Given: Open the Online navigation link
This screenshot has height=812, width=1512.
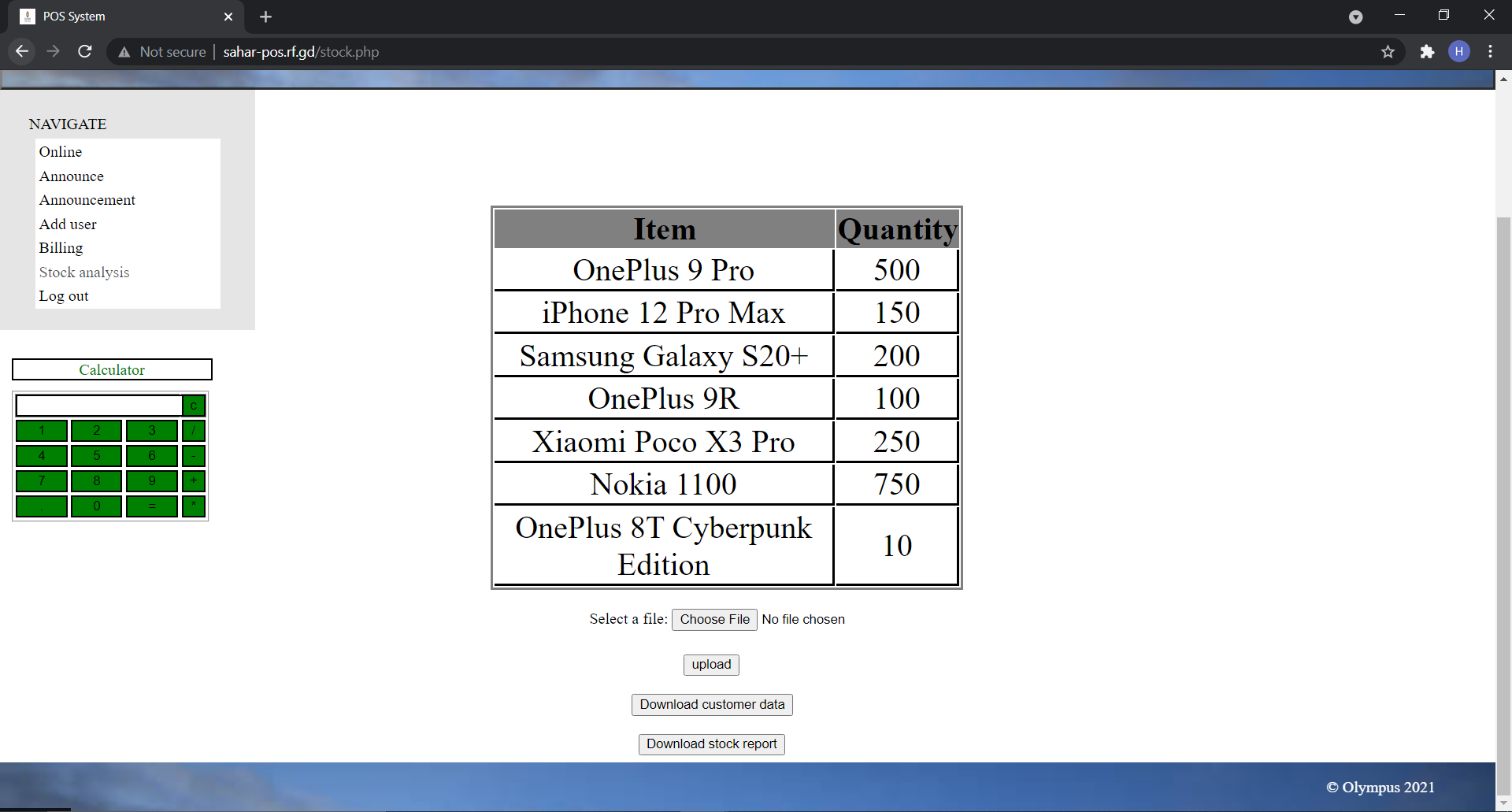Looking at the screenshot, I should tap(61, 152).
